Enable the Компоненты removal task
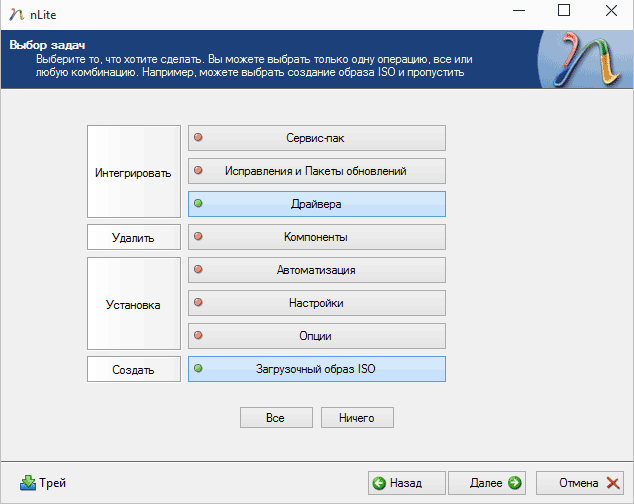The height and width of the screenshot is (504, 634). (x=317, y=237)
